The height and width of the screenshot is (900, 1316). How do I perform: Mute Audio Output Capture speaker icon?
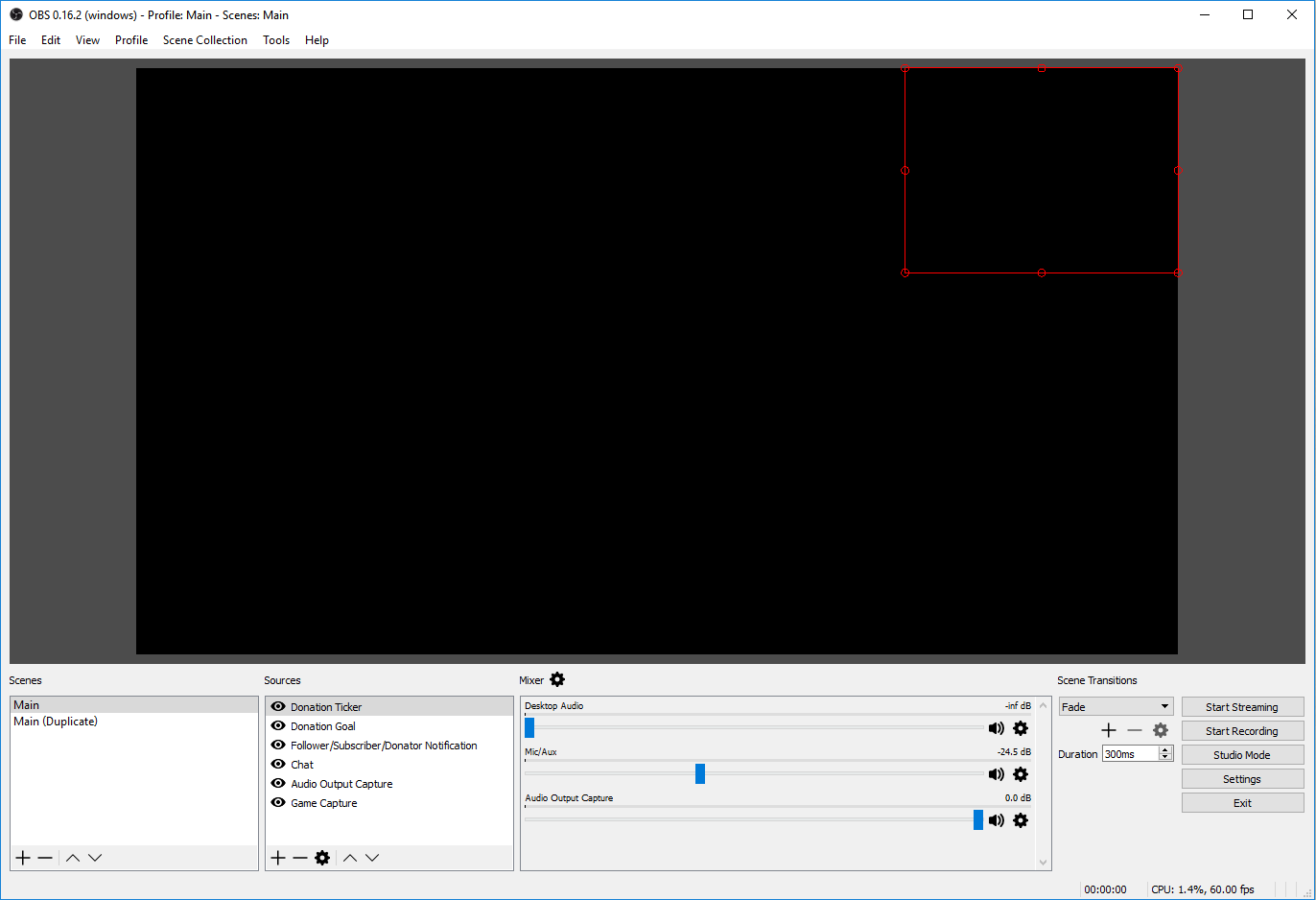pos(997,820)
